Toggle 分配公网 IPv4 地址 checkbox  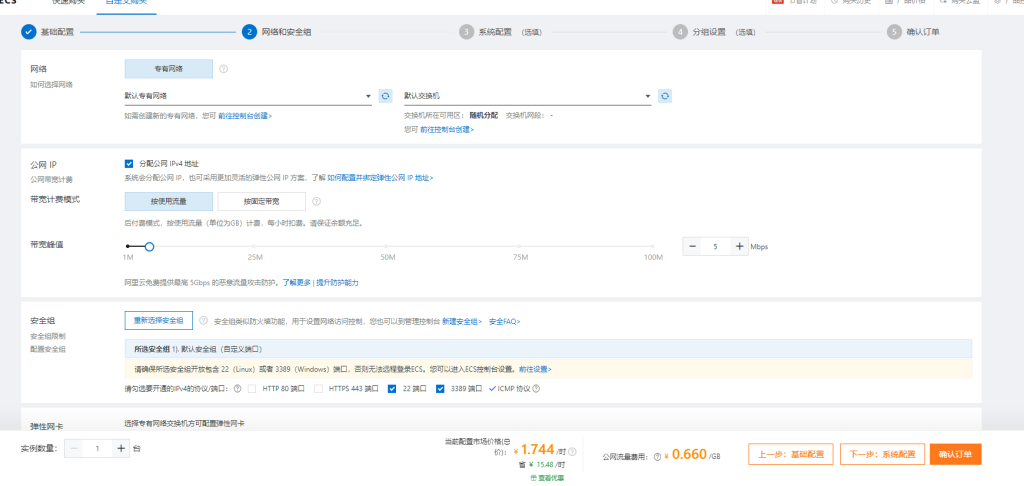coord(129,164)
